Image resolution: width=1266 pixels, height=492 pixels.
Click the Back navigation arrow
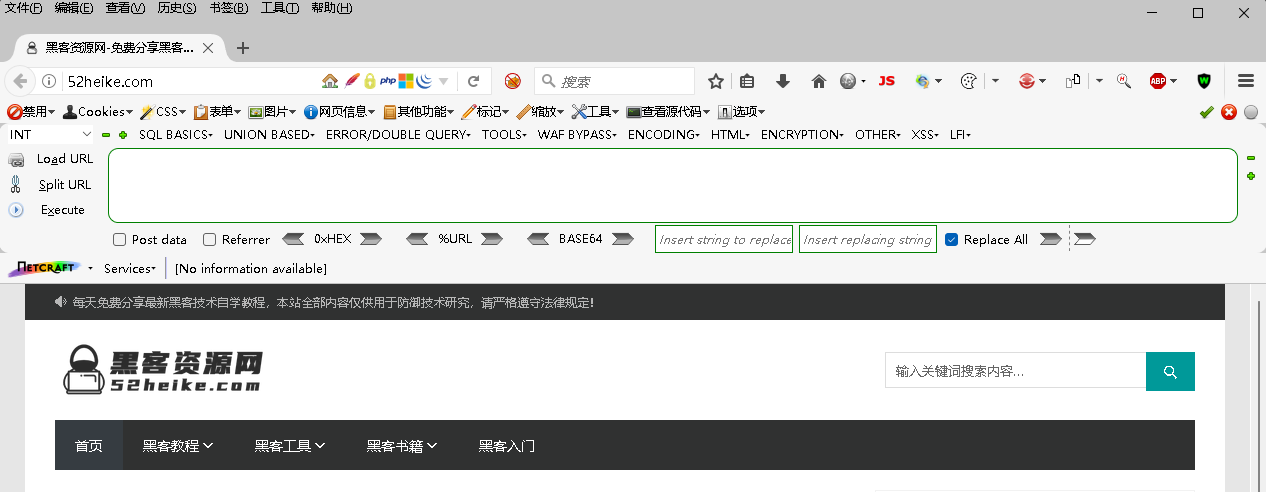tap(19, 81)
